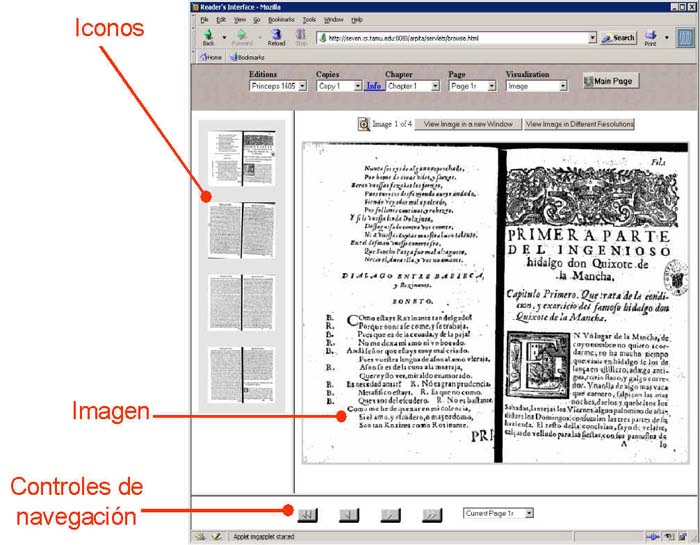Open the Edit menu

[x=221, y=20]
